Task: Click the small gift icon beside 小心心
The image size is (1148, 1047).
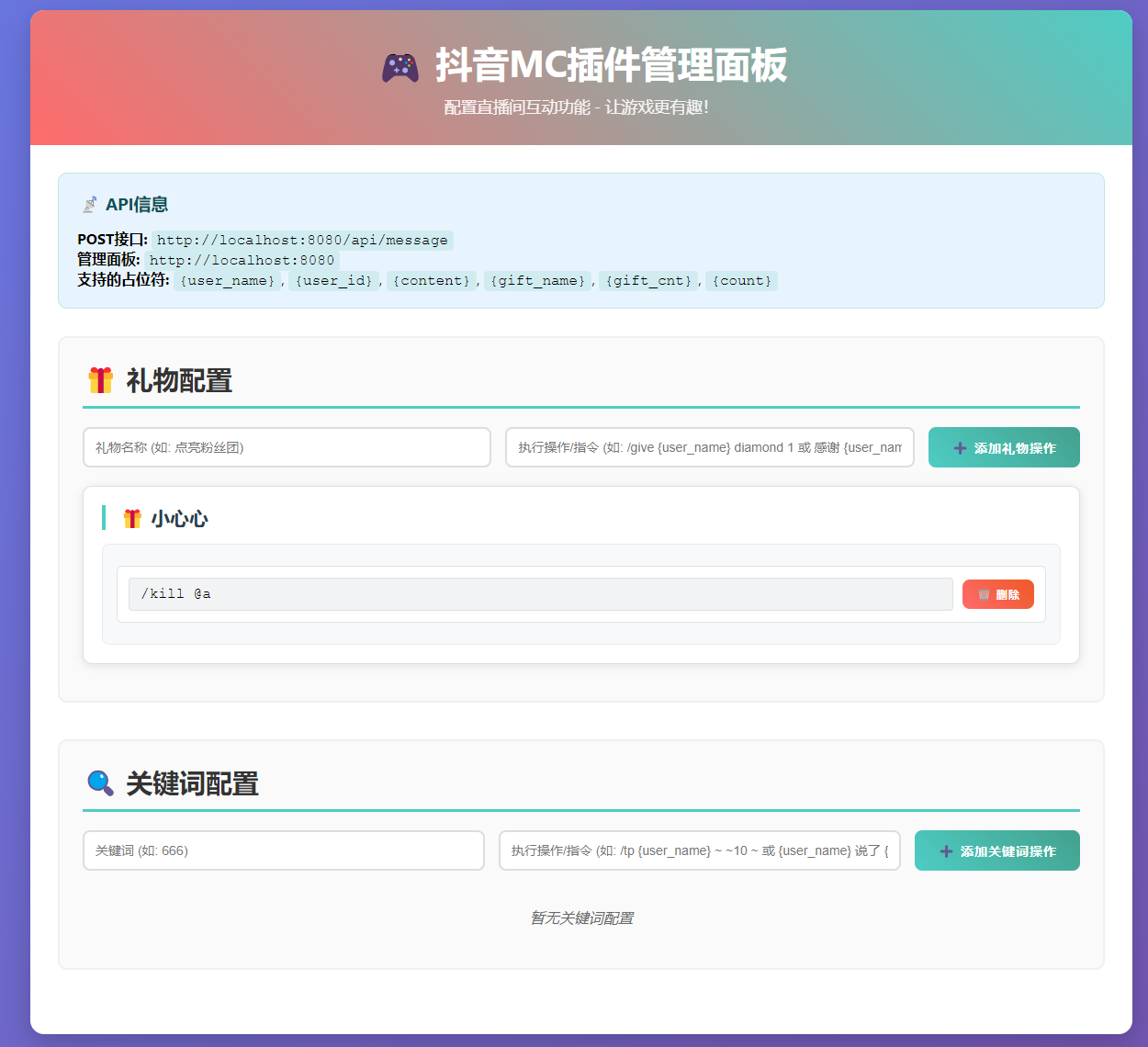Action: pyautogui.click(x=132, y=519)
